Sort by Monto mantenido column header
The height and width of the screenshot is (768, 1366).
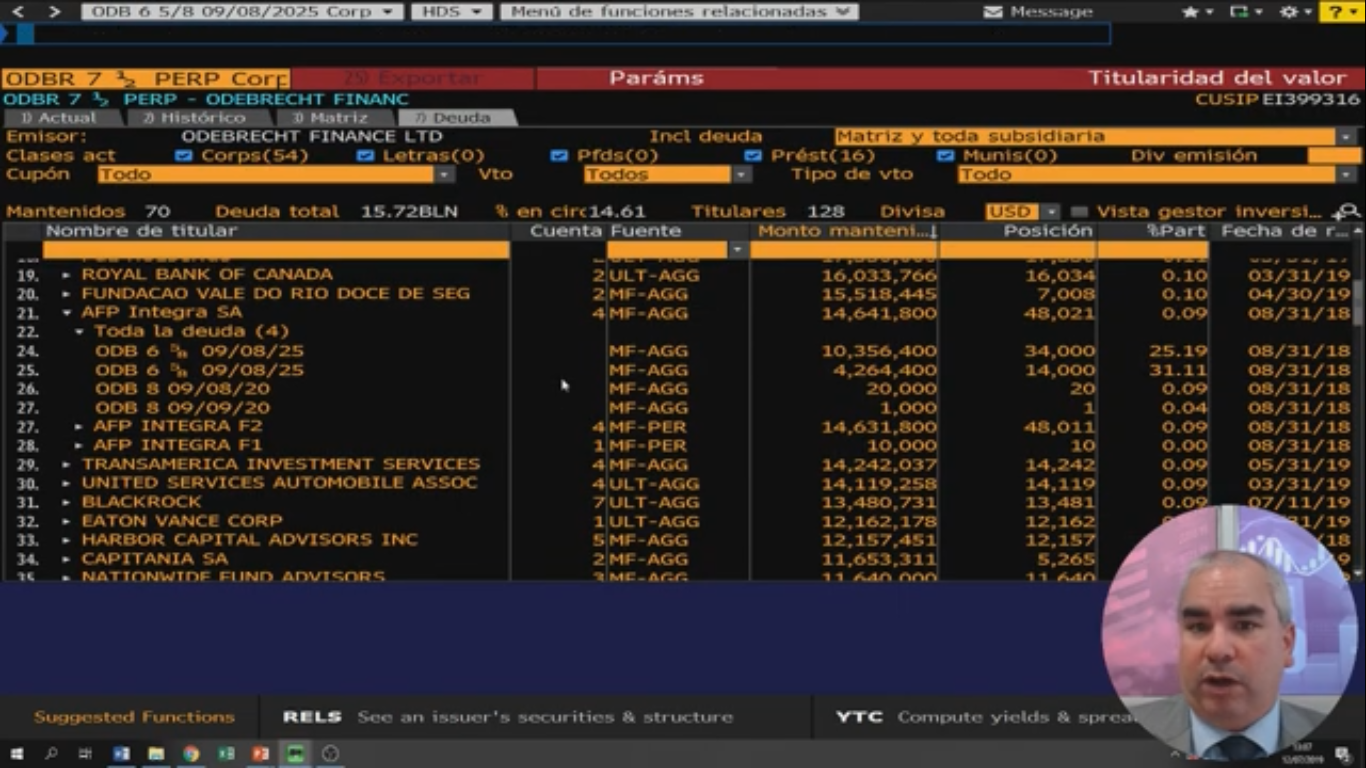(844, 232)
